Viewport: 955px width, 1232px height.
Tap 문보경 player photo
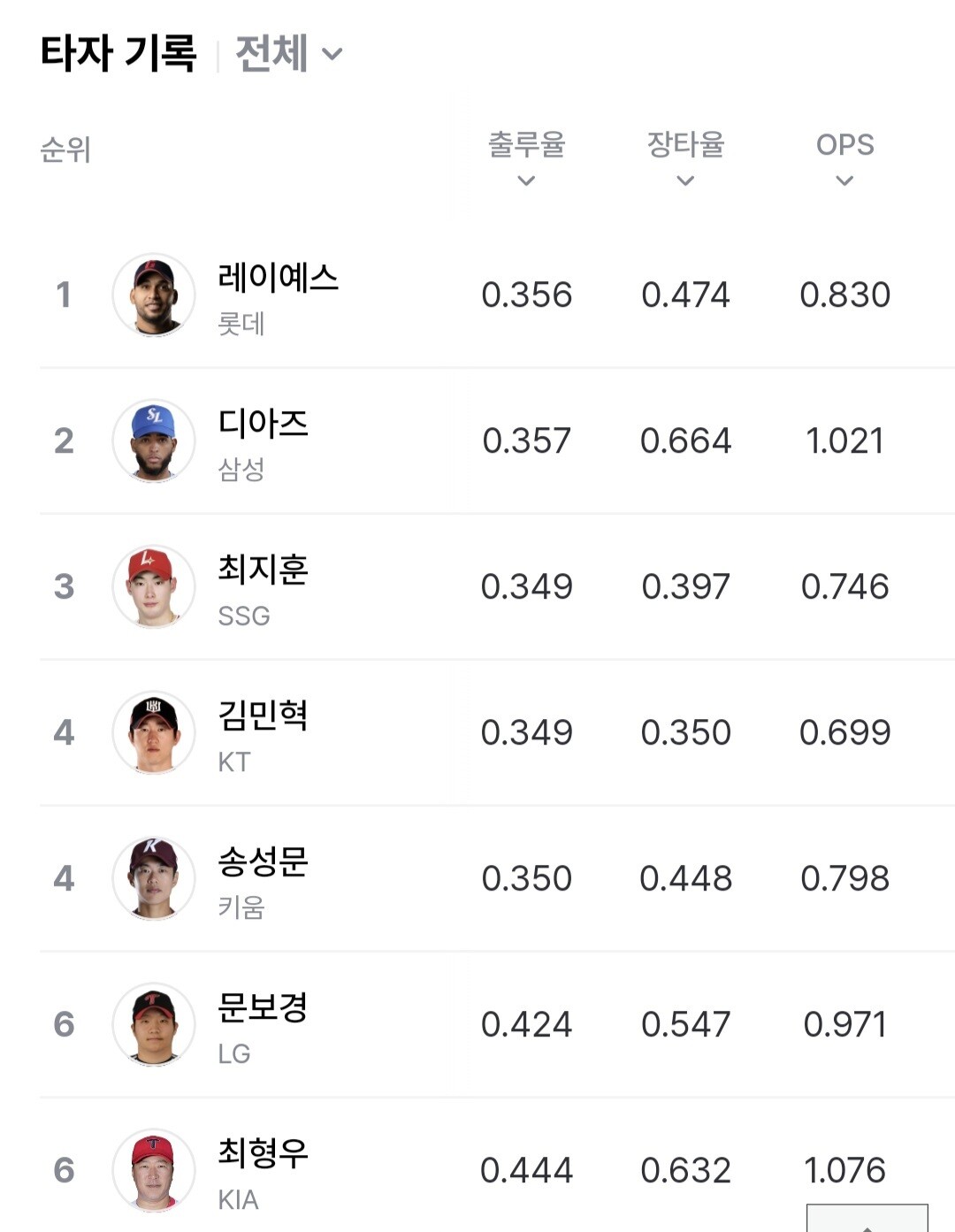(154, 1024)
